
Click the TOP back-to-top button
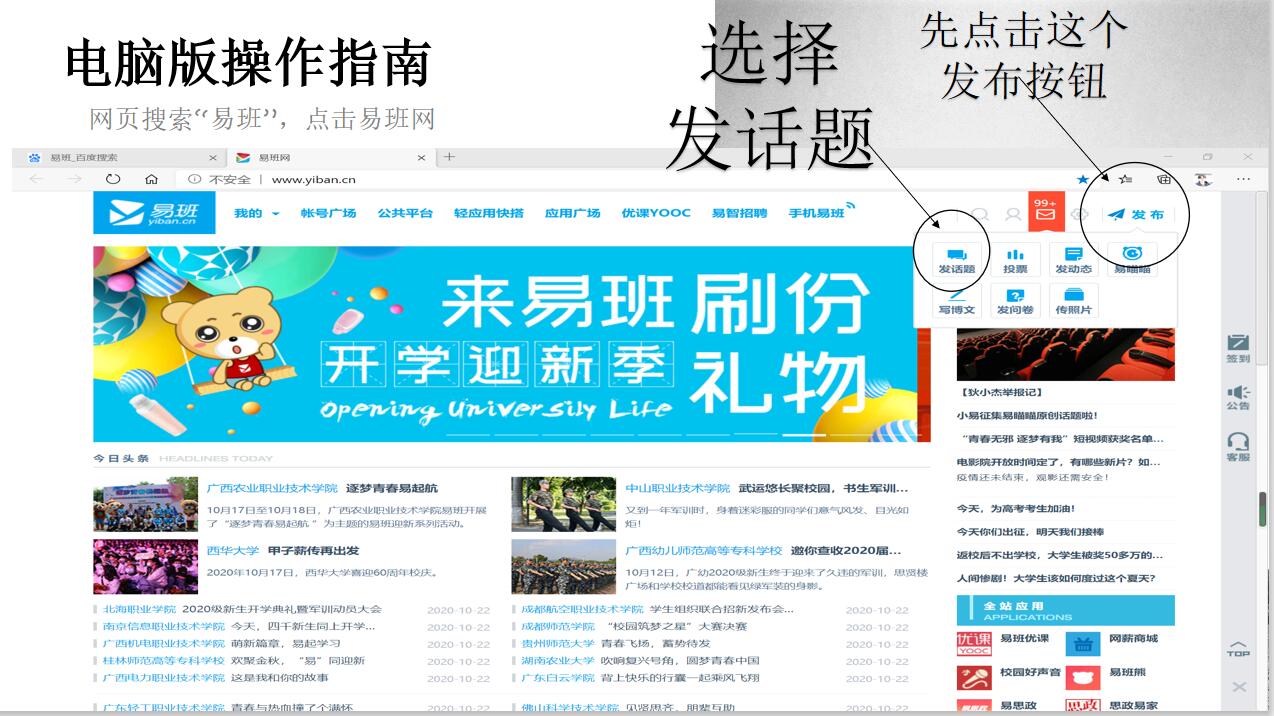click(1238, 648)
